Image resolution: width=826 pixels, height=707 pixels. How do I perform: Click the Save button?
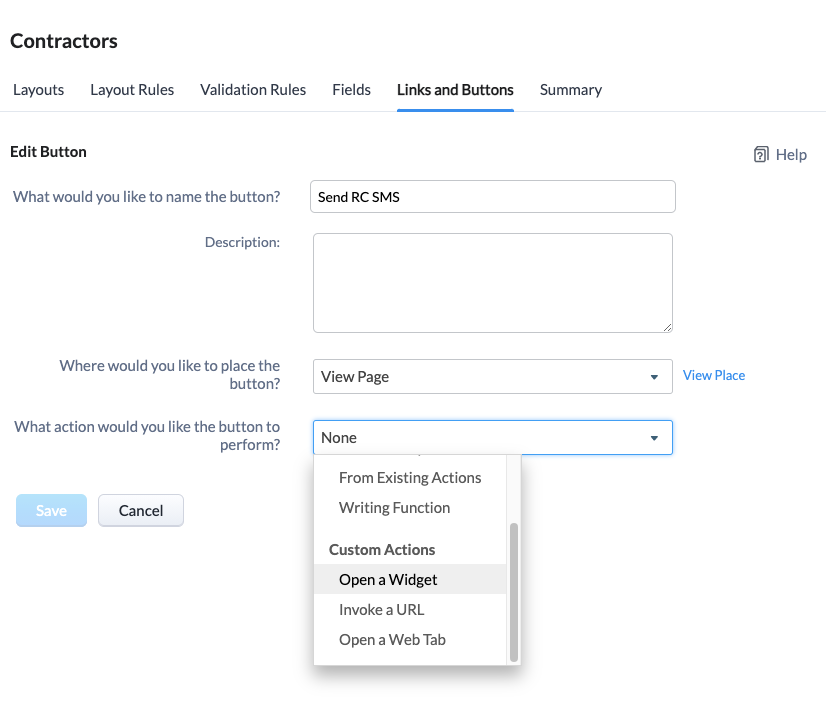pyautogui.click(x=51, y=510)
